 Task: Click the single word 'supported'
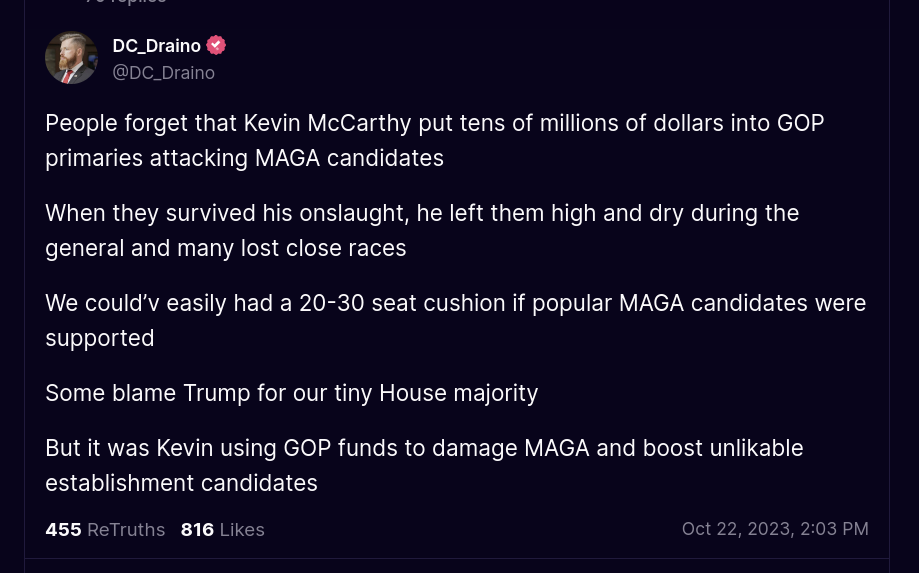click(x=100, y=339)
